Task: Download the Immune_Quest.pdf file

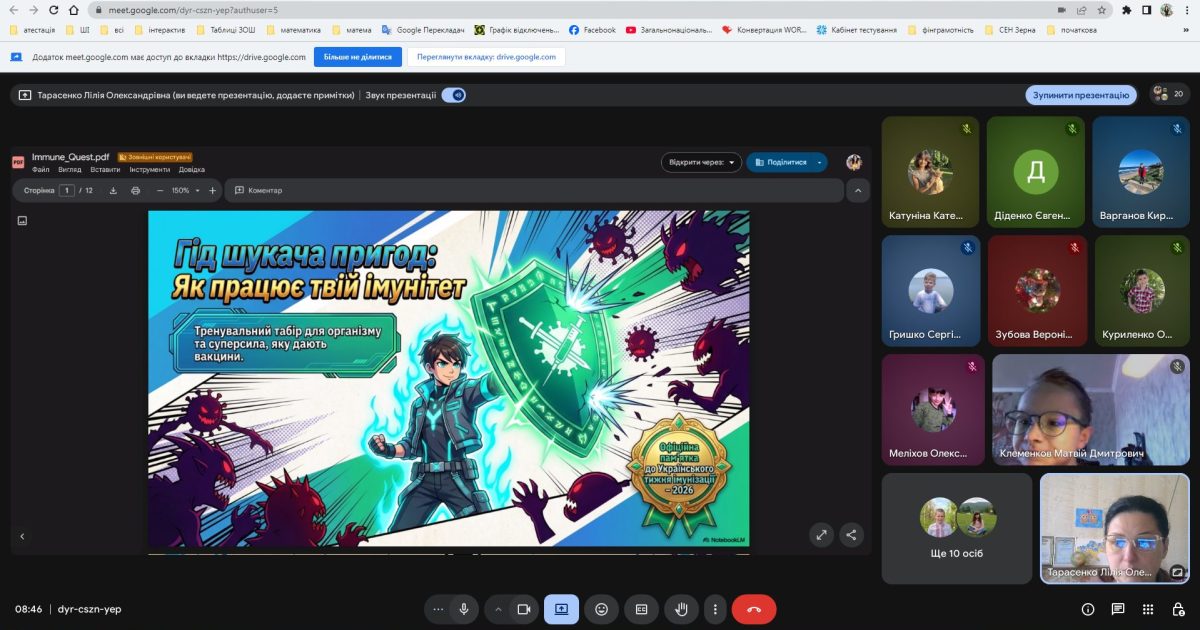Action: pyautogui.click(x=113, y=190)
